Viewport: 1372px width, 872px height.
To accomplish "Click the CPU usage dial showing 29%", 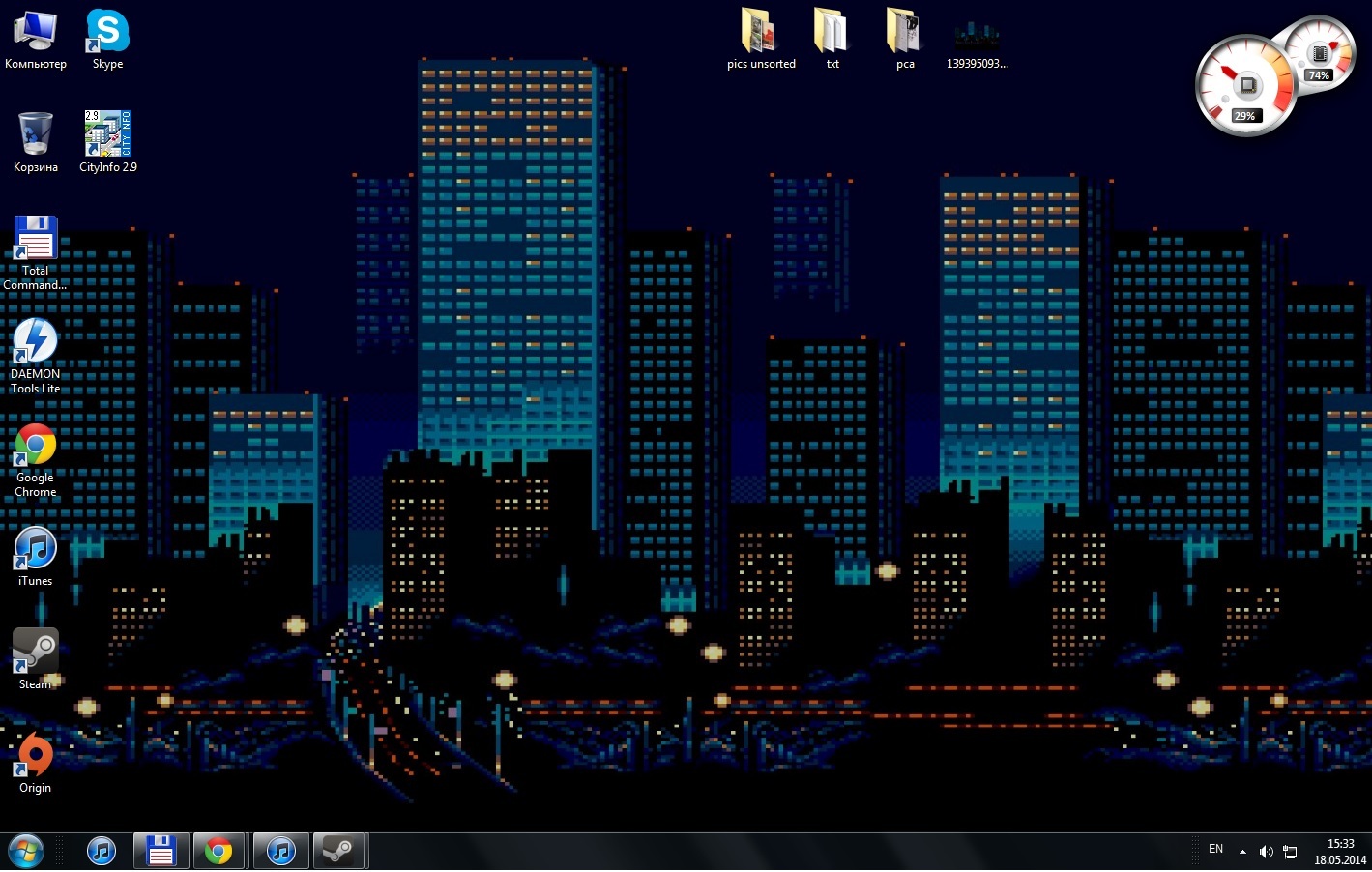I will [1245, 86].
